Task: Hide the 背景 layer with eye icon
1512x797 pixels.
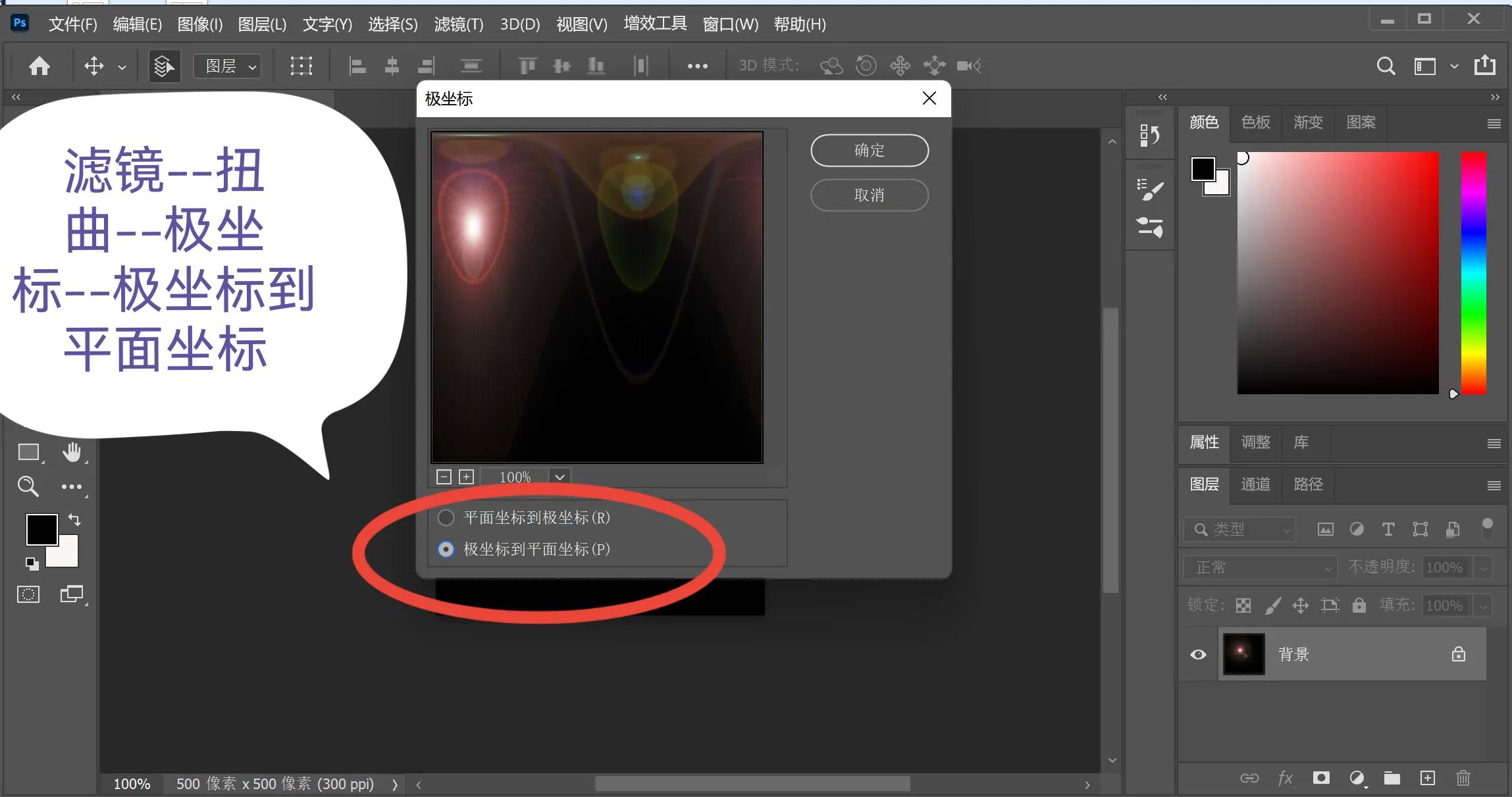Action: click(1198, 654)
